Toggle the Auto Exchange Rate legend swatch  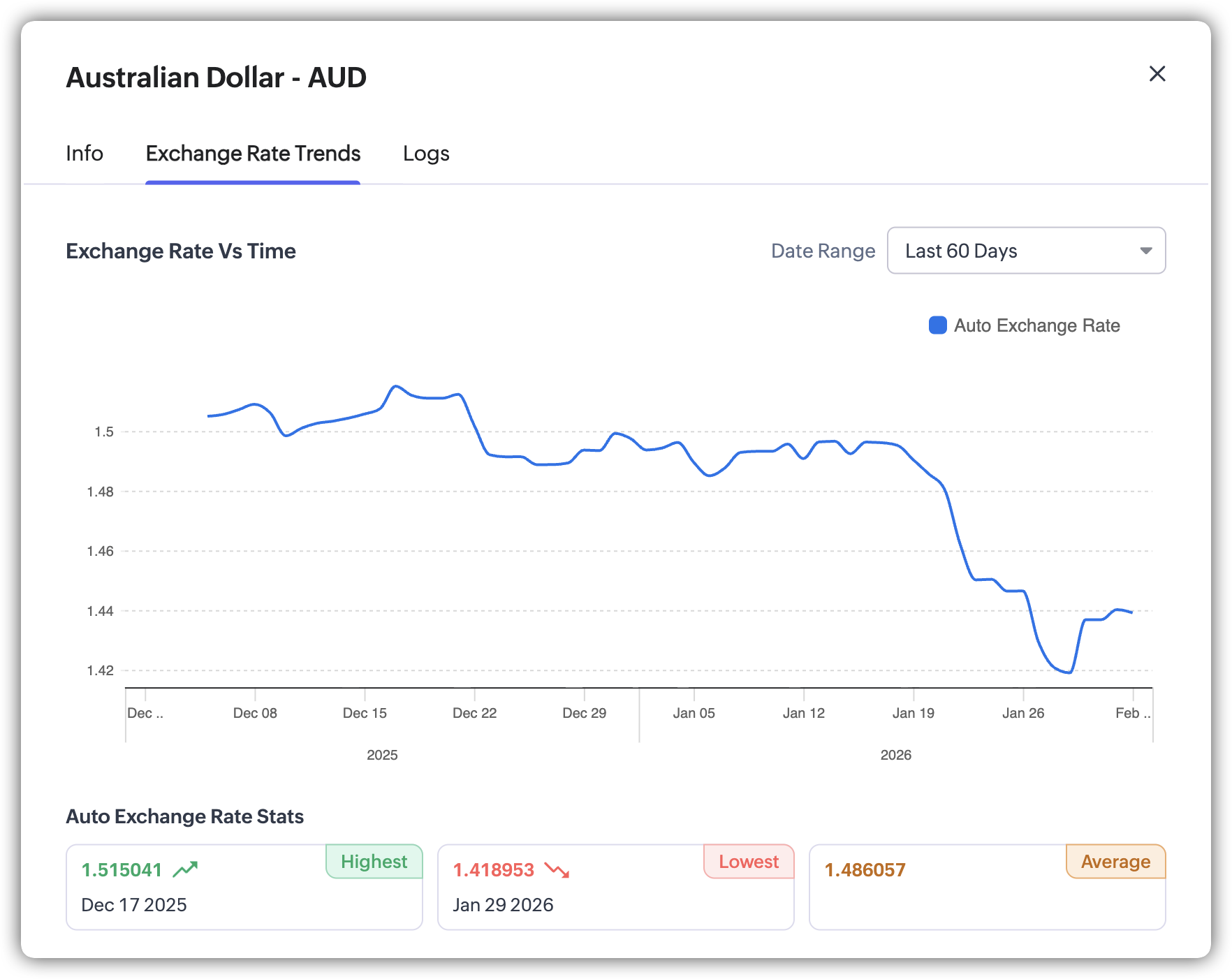pos(937,325)
